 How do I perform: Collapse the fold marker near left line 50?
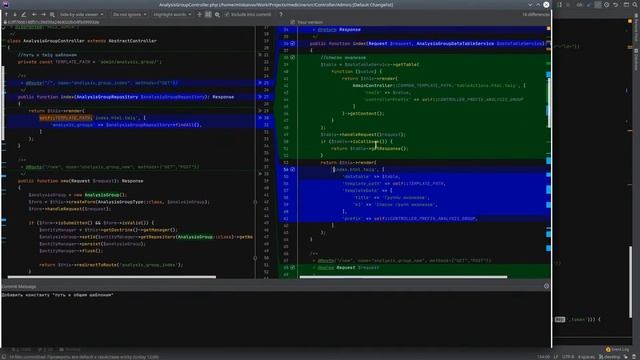pos(256,258)
